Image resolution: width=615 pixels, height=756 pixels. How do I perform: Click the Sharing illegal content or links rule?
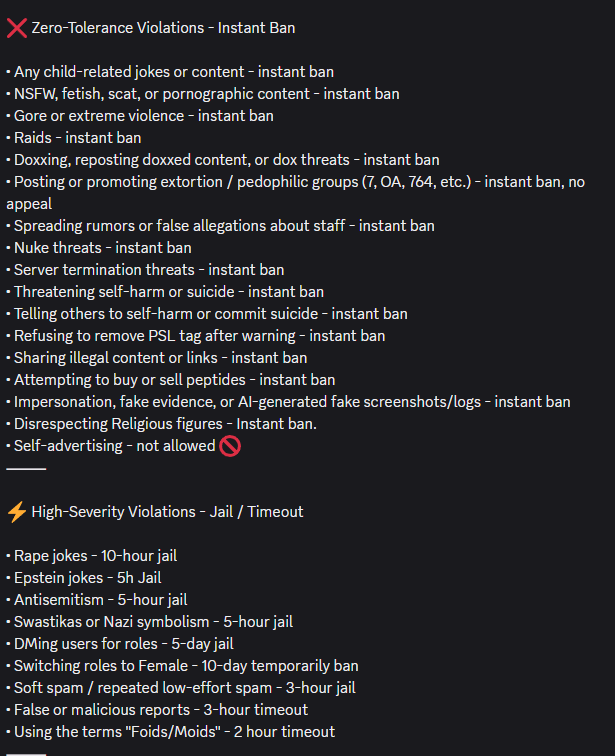(x=160, y=358)
